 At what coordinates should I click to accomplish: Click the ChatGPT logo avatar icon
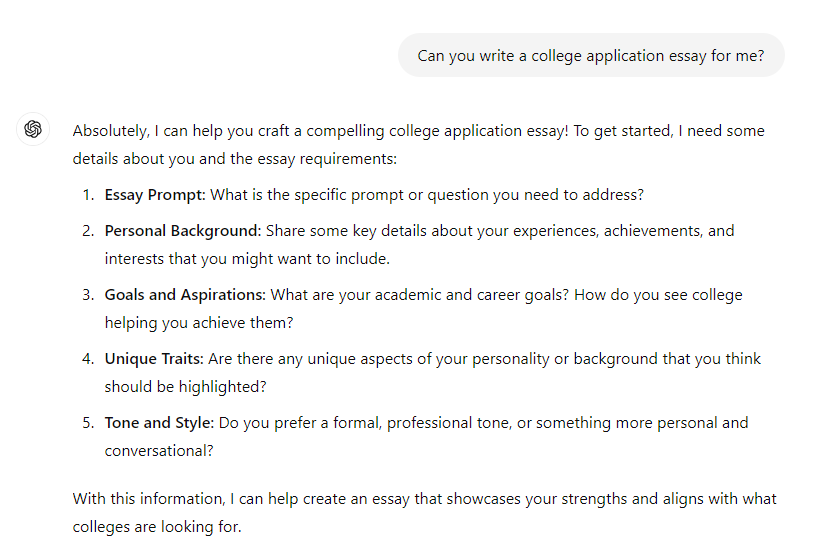tap(33, 129)
